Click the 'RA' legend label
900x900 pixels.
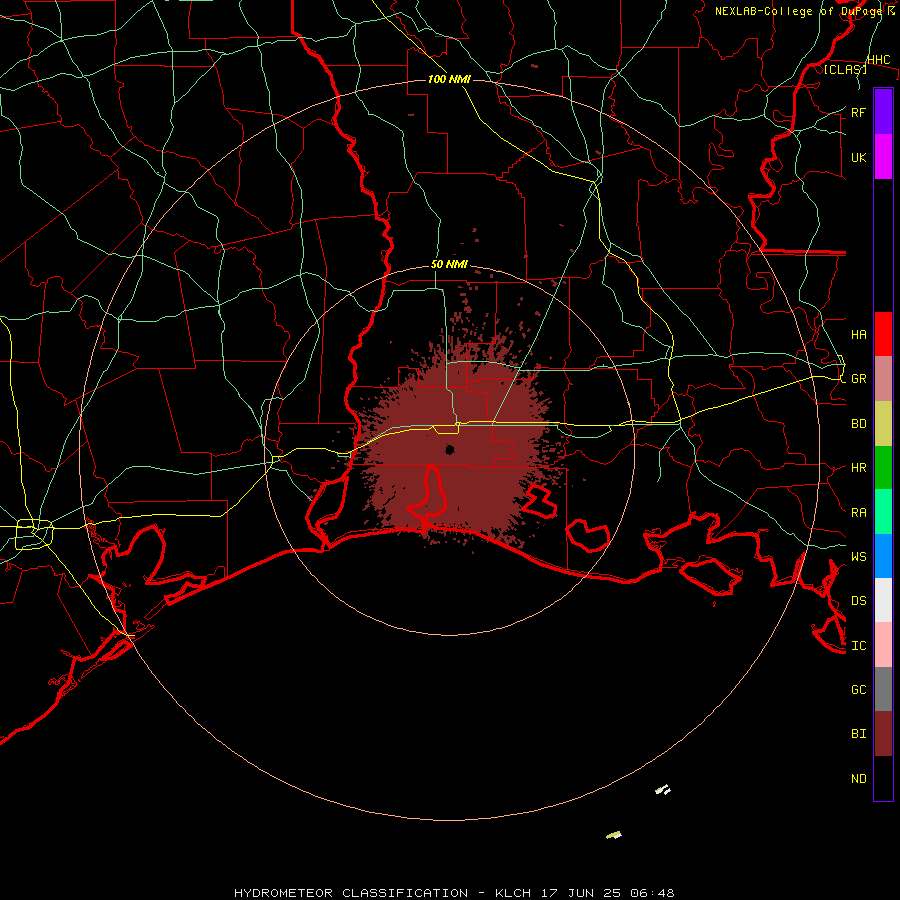coord(858,513)
